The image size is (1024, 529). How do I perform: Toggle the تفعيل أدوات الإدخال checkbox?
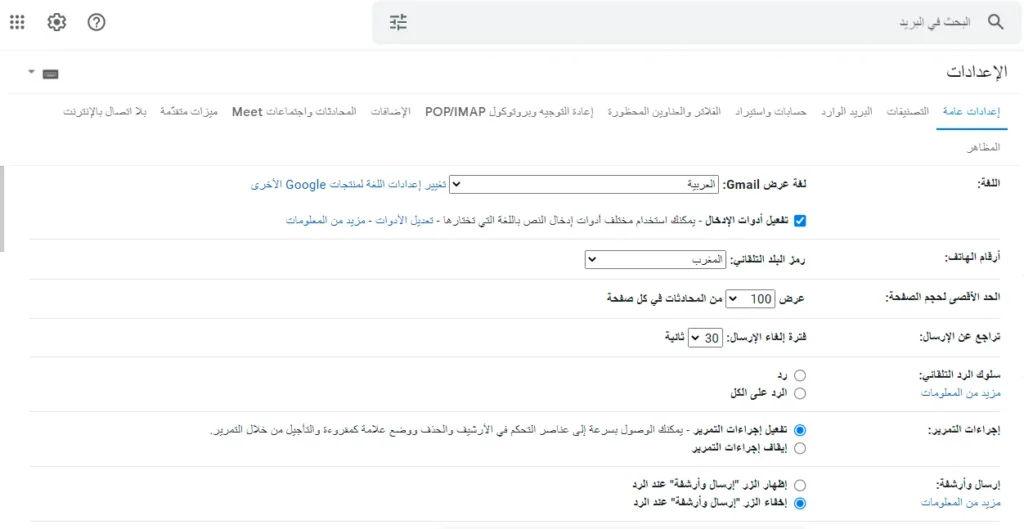[x=800, y=221]
